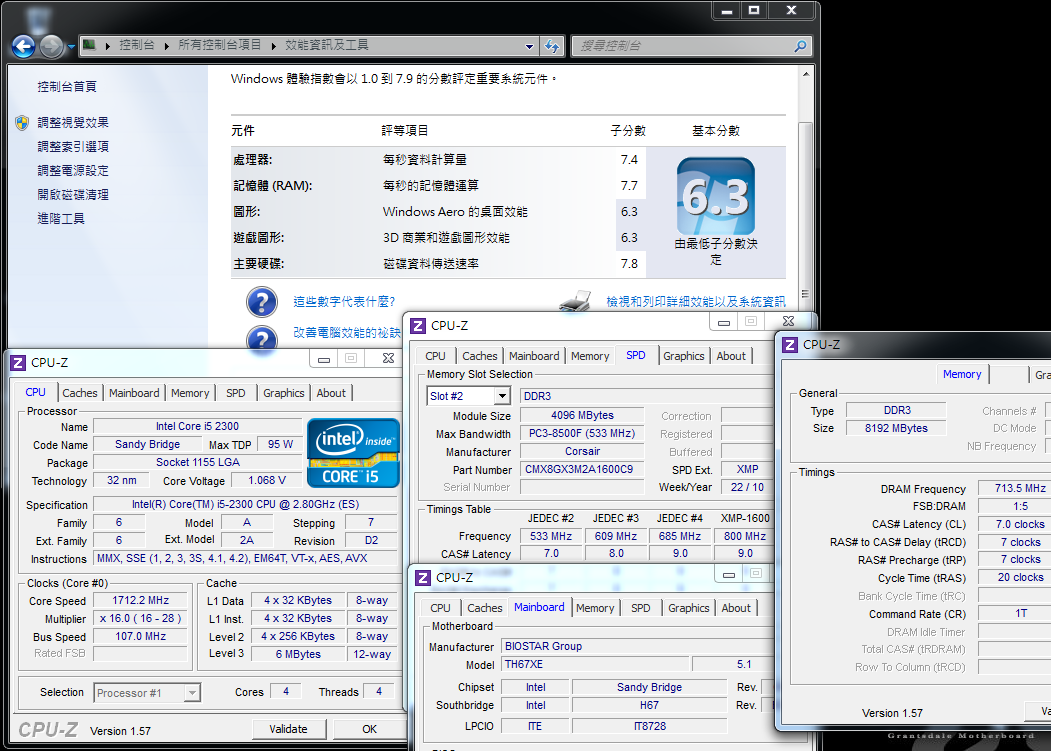Open 這些數字代表什麼? help link
The height and width of the screenshot is (751, 1051).
(x=344, y=302)
